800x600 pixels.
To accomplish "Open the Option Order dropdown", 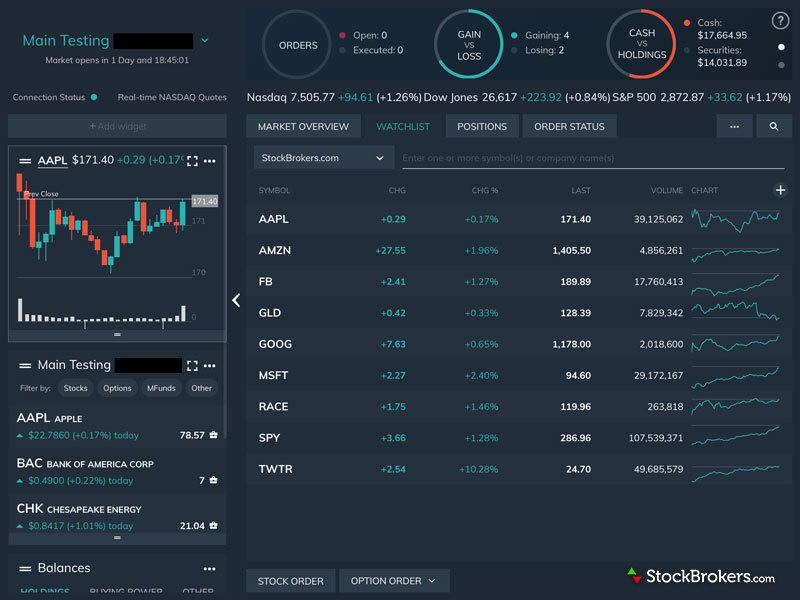I will click(394, 581).
